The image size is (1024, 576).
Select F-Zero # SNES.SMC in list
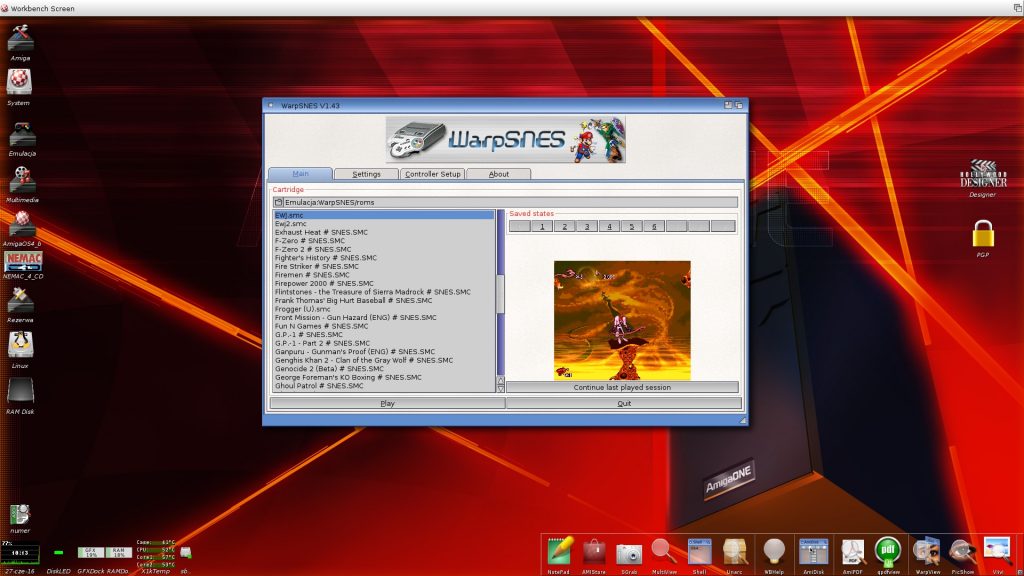[384, 240]
